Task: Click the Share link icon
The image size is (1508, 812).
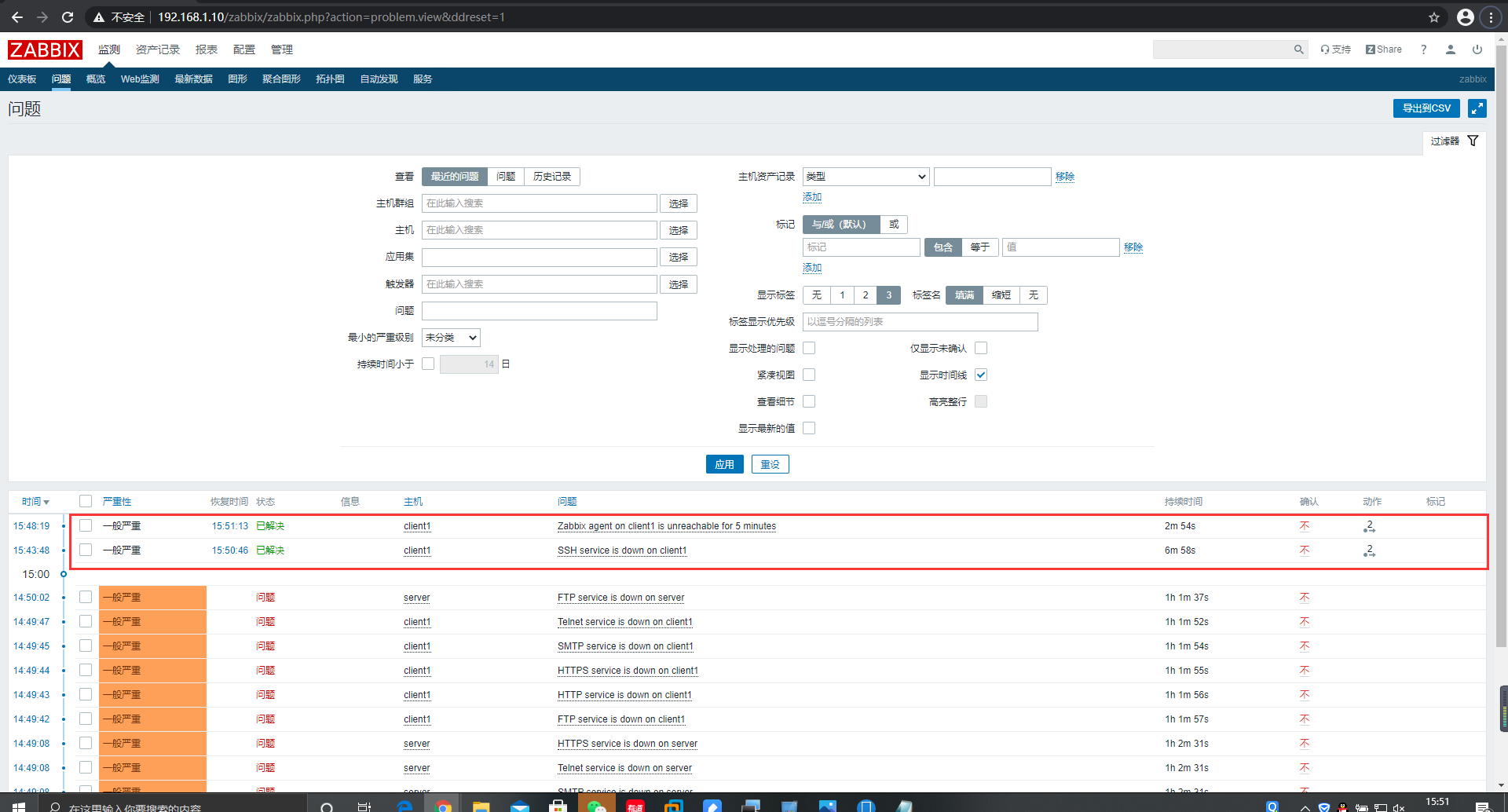Action: click(x=1384, y=49)
